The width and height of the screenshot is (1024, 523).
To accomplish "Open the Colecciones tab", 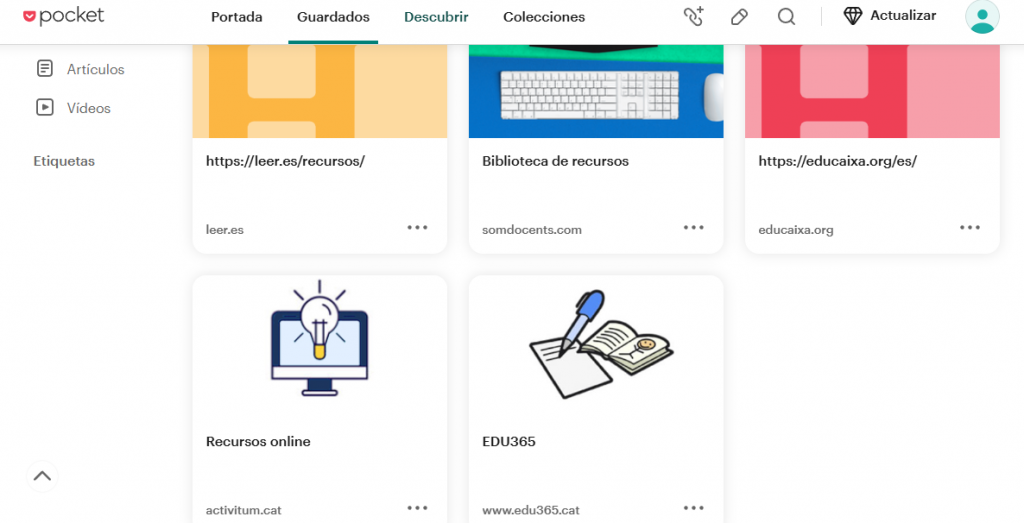I will 544,17.
